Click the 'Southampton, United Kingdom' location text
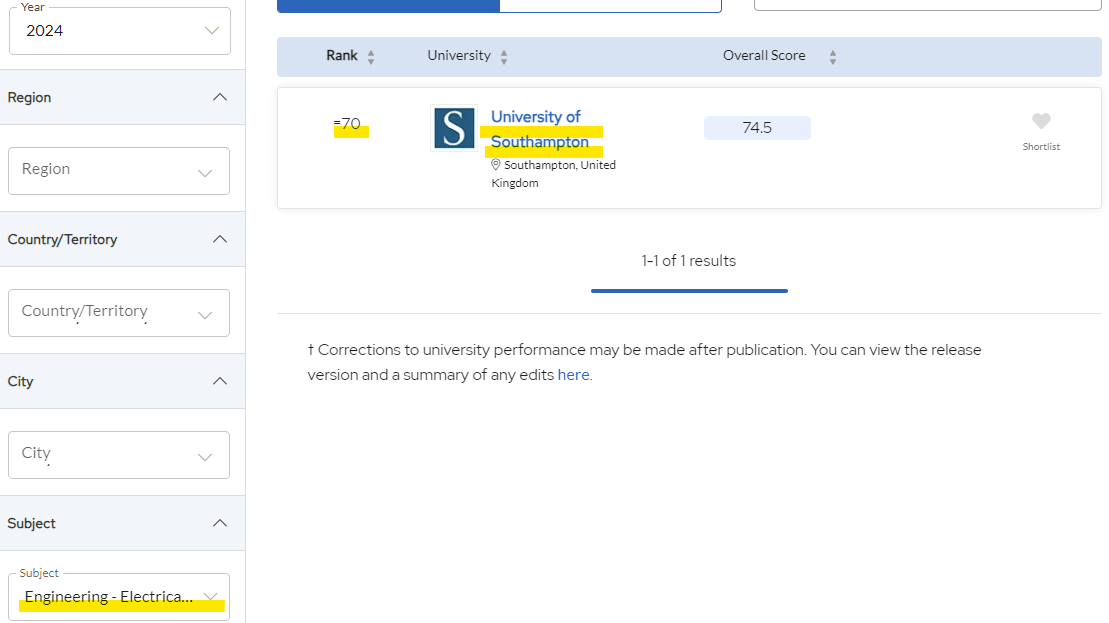 pos(554,174)
